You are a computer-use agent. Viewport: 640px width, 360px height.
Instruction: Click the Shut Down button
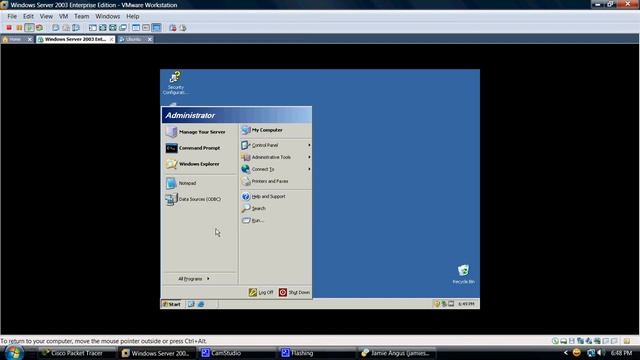click(x=294, y=292)
